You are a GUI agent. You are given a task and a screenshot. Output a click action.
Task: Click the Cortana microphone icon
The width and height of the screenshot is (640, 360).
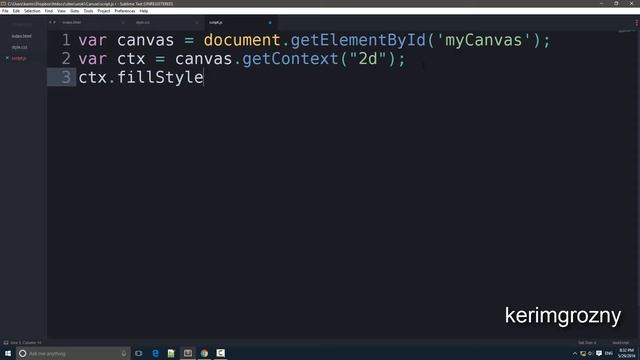click(x=124, y=353)
